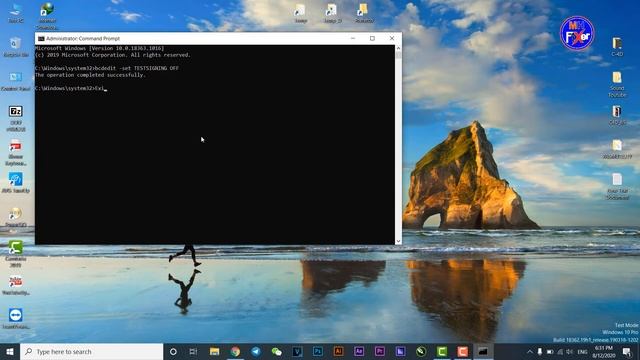
Task: Open the Start menu
Action: (10, 351)
